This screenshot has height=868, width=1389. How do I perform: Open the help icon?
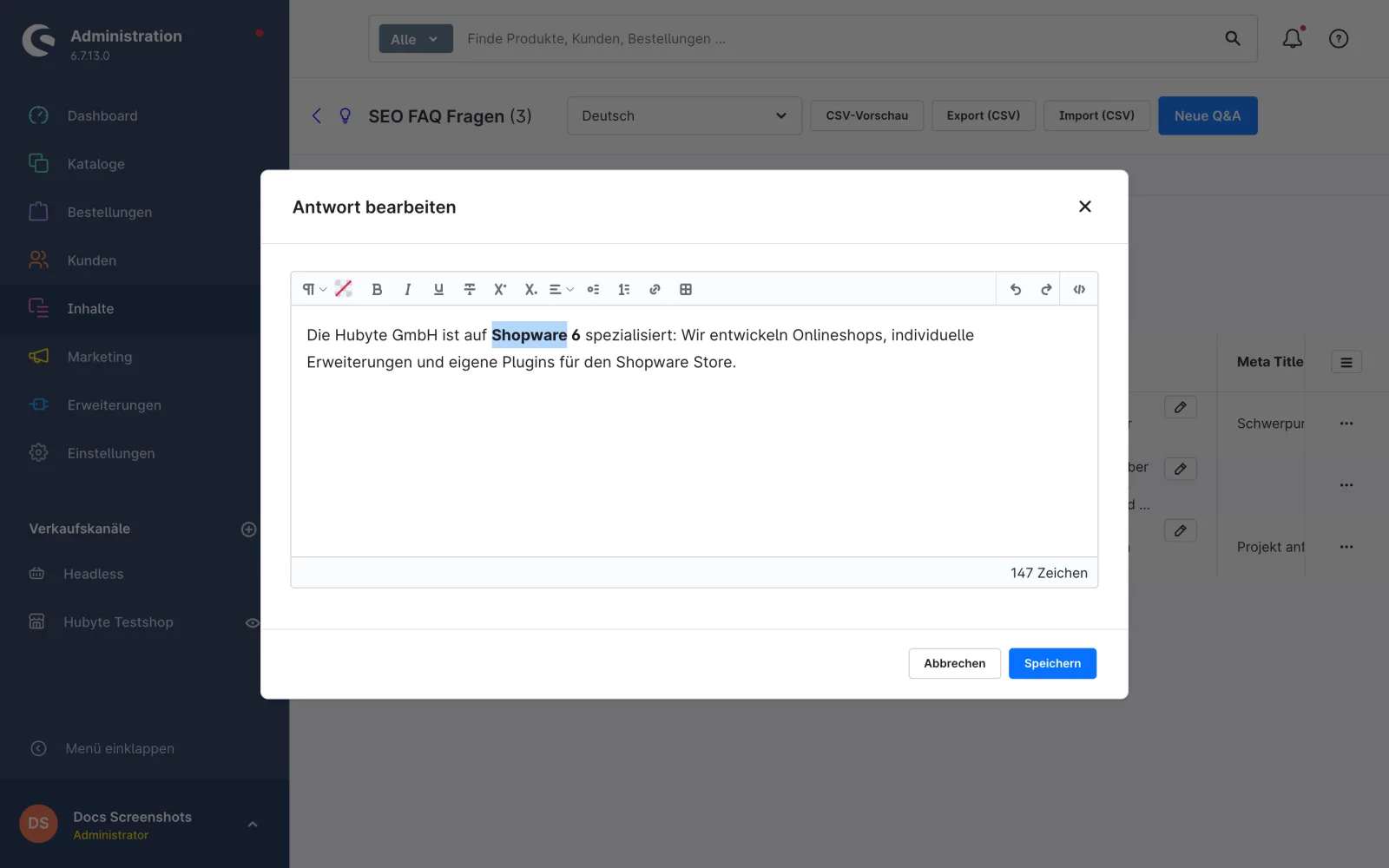coord(1339,38)
